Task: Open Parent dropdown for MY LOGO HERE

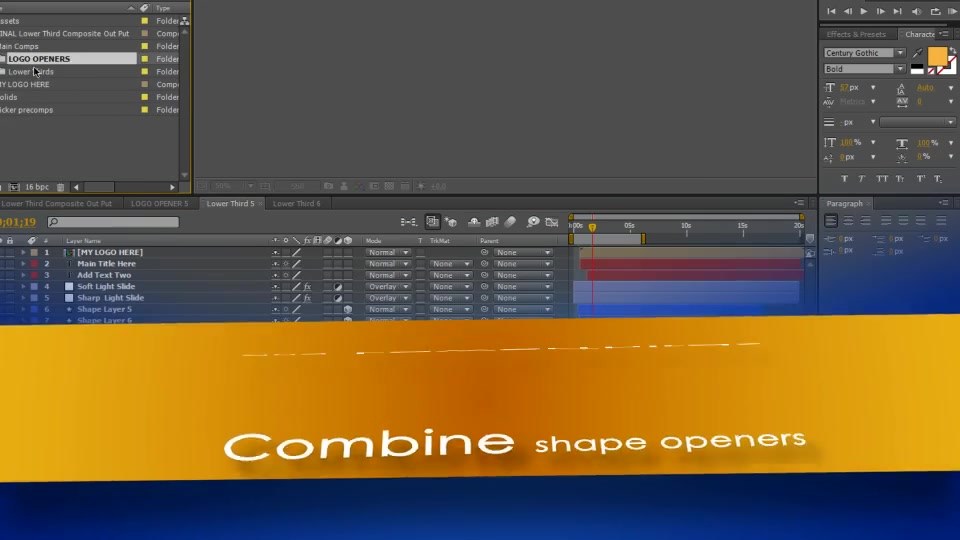Action: (x=523, y=252)
